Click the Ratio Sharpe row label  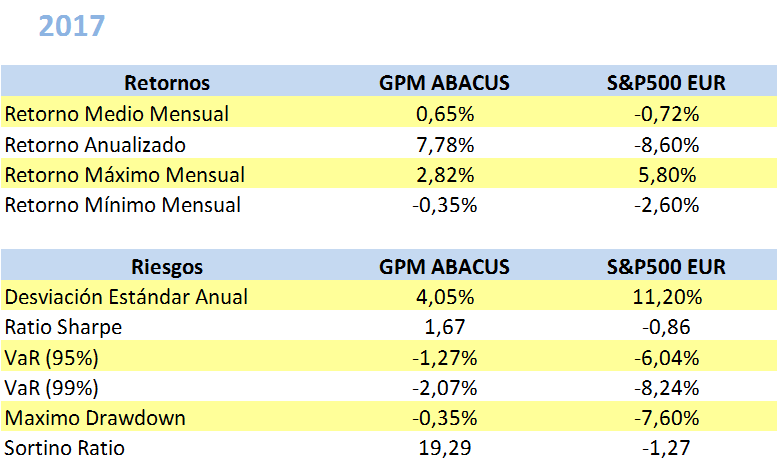63,327
